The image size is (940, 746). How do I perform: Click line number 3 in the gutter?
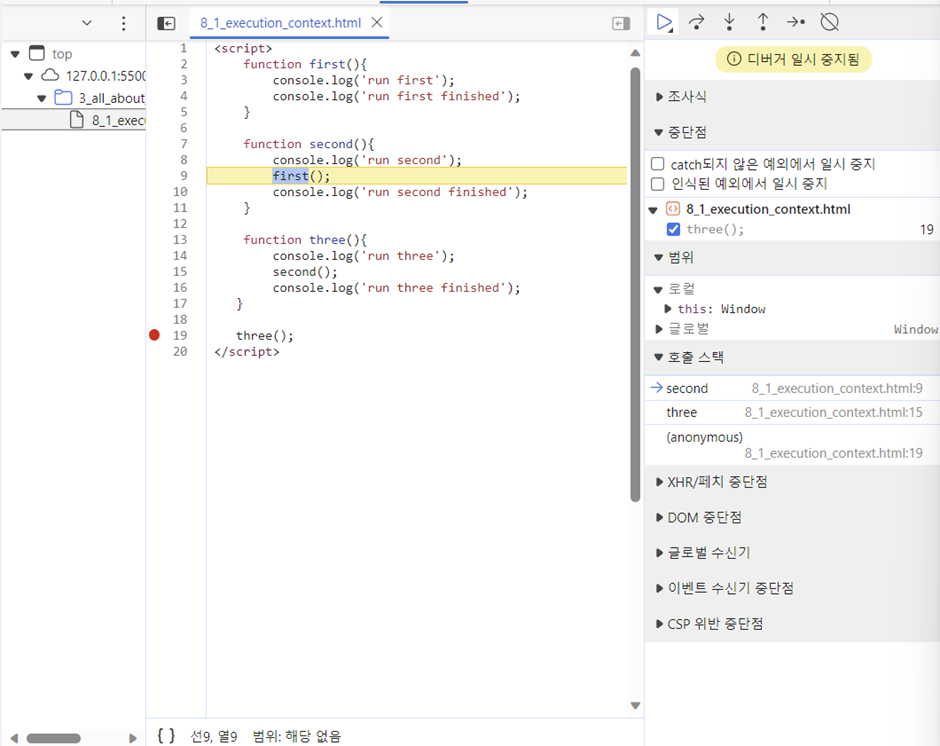[183, 80]
